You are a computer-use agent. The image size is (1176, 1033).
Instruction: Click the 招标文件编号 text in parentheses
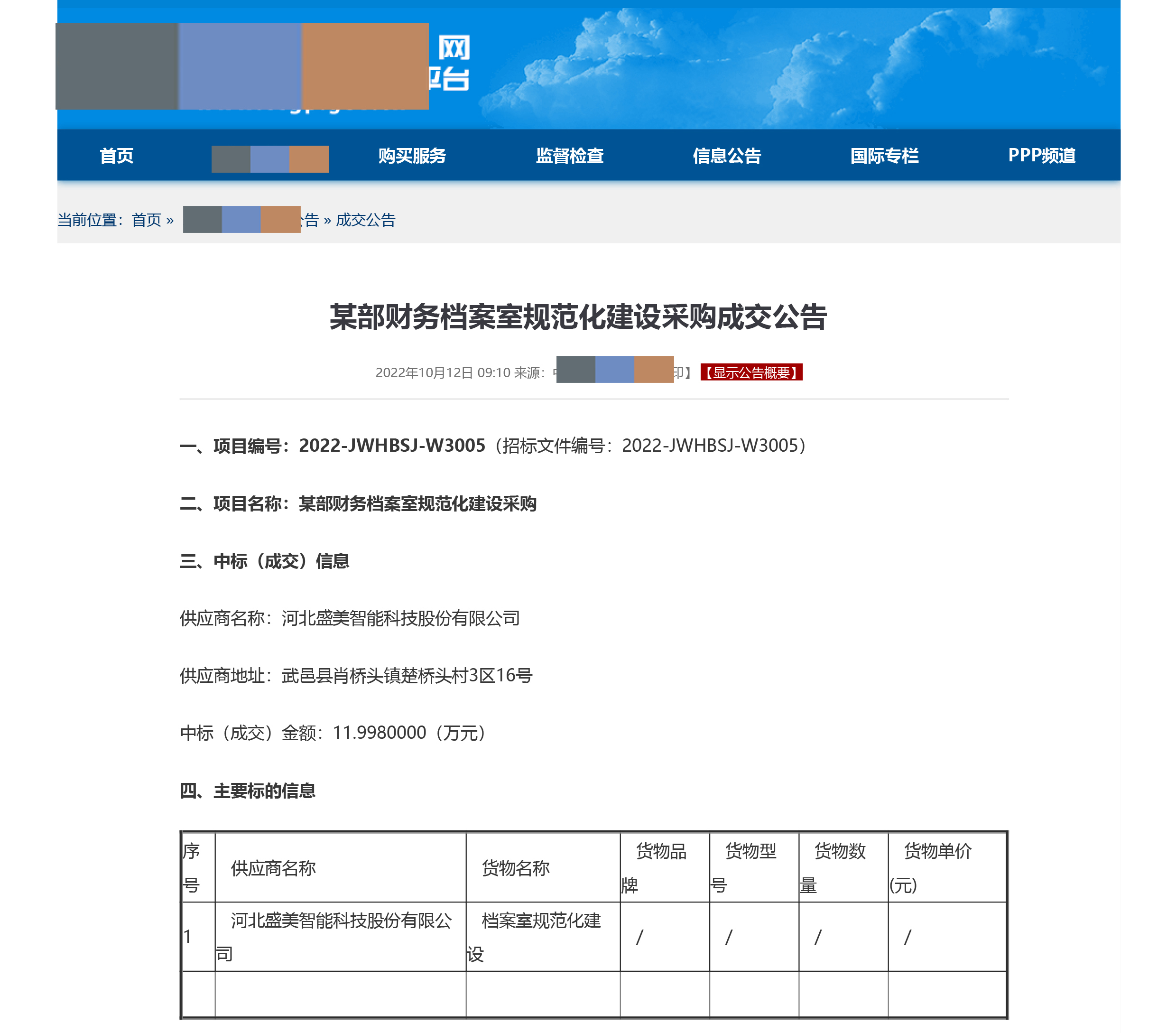[x=654, y=446]
